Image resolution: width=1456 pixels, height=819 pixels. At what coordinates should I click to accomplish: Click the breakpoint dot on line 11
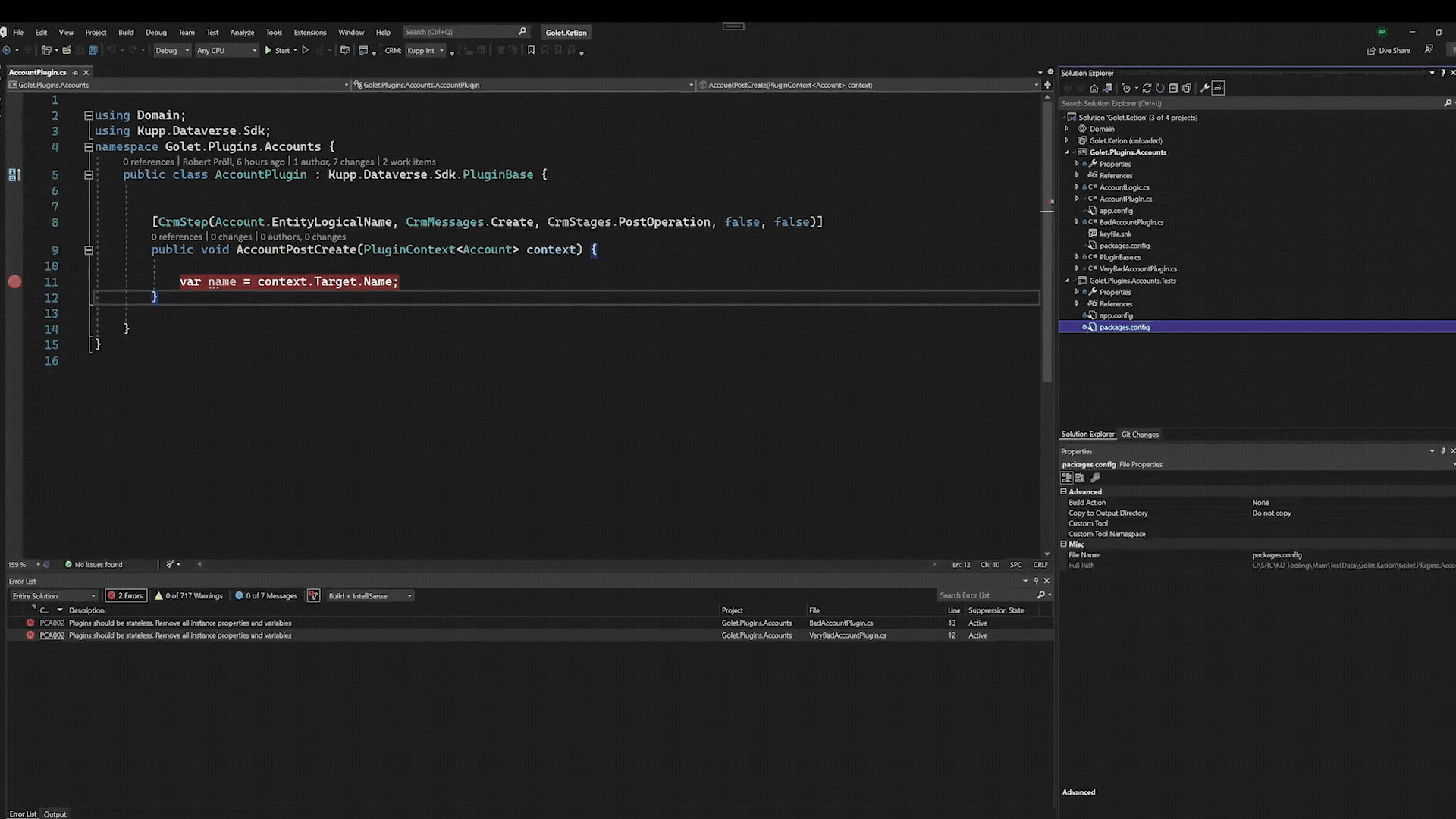click(14, 281)
